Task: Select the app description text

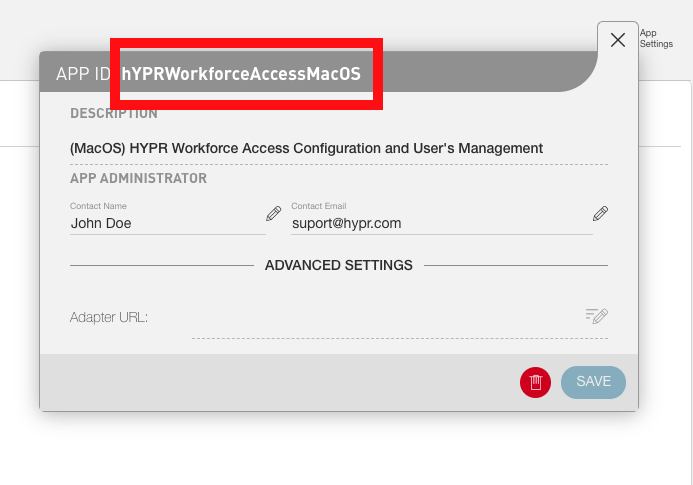Action: 306,148
